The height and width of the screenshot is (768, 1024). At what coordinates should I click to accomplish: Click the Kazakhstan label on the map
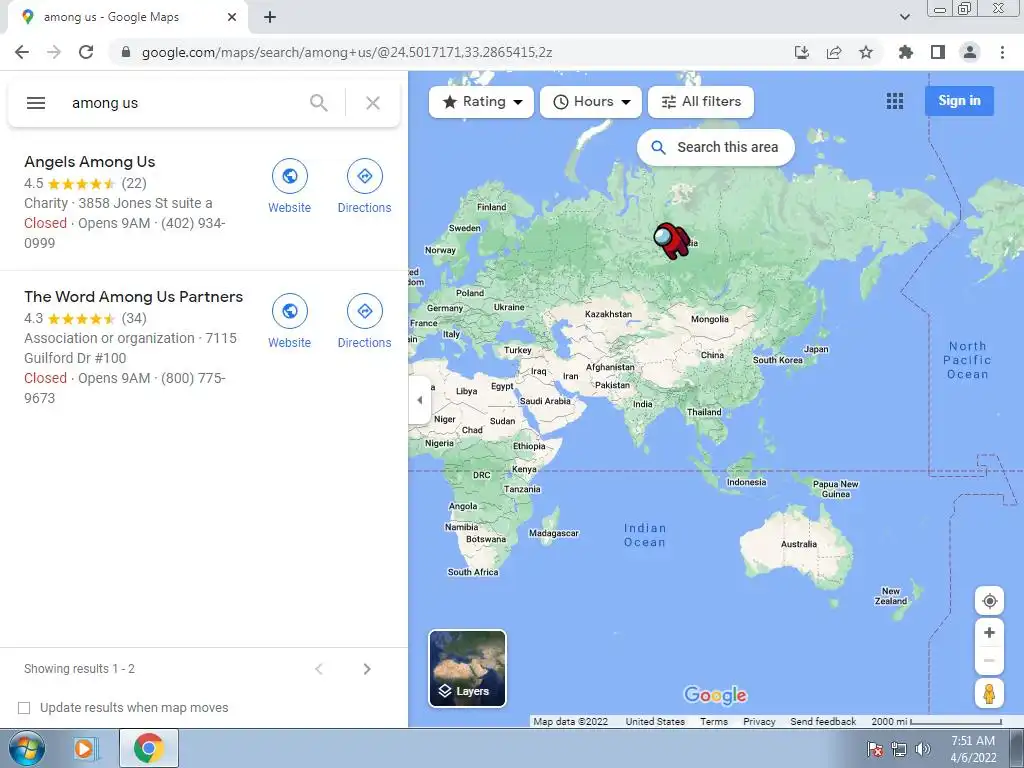point(608,314)
